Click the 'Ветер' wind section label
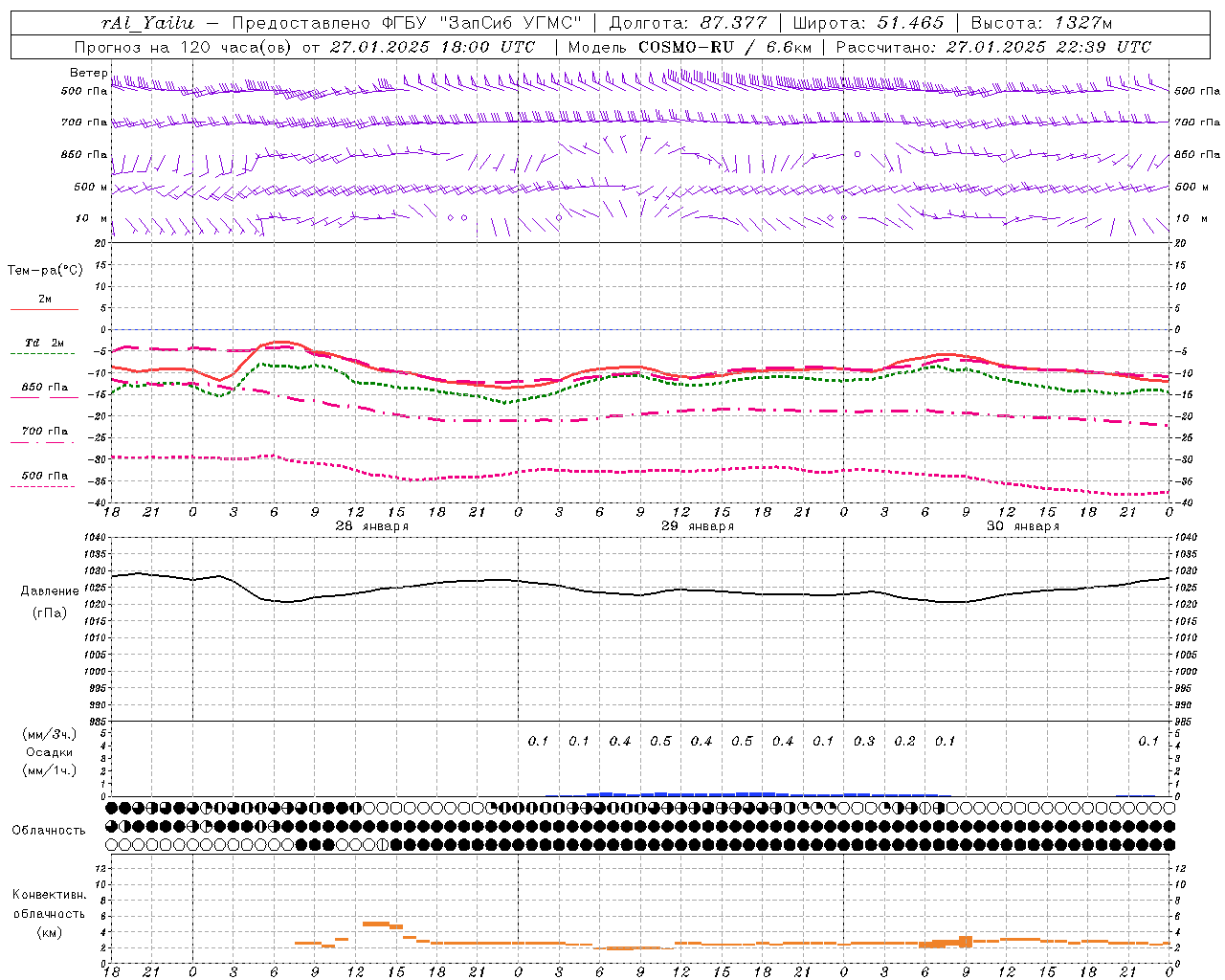Image resolution: width=1225 pixels, height=980 pixels. click(x=88, y=73)
